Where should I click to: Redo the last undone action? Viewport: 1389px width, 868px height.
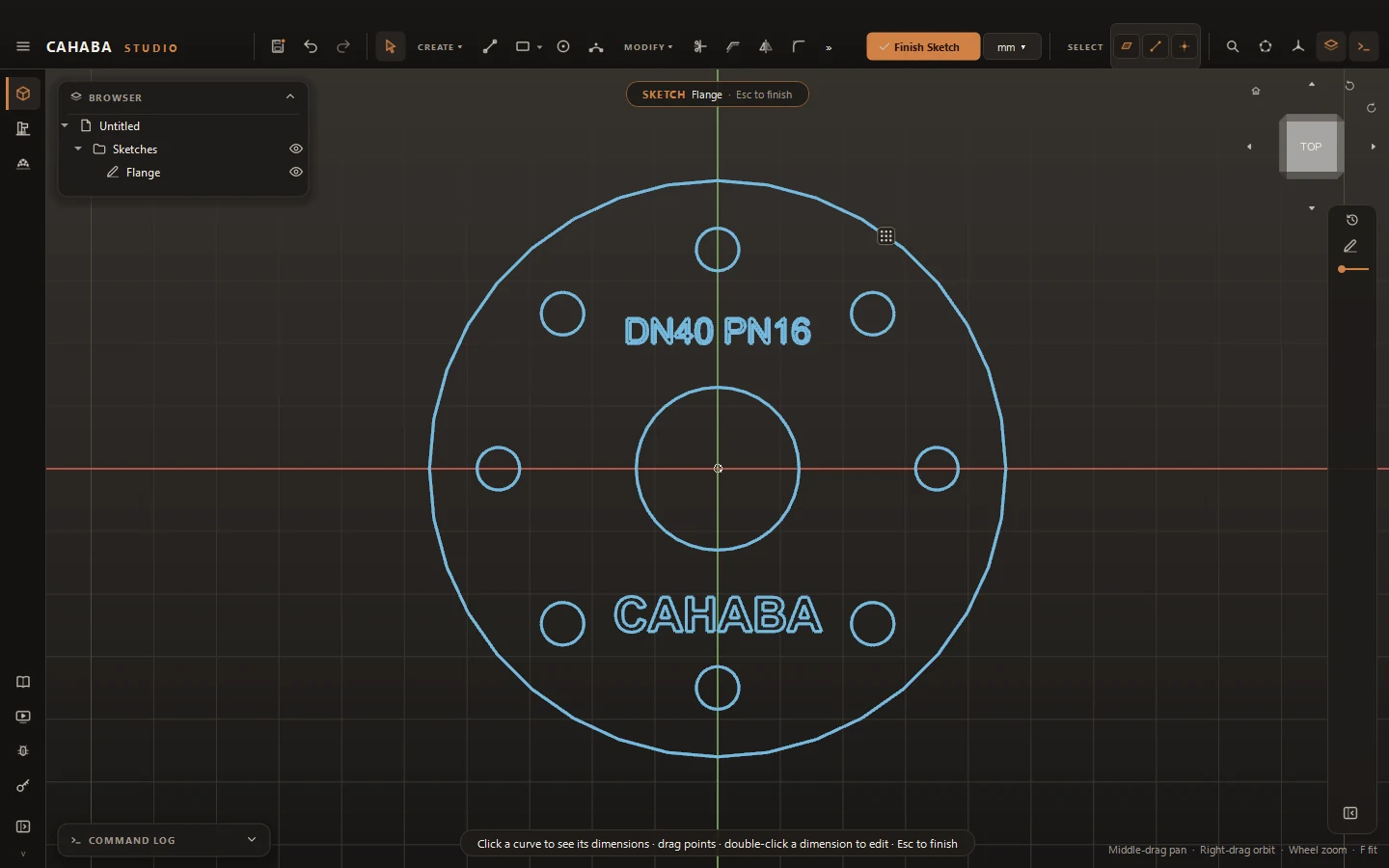(343, 46)
